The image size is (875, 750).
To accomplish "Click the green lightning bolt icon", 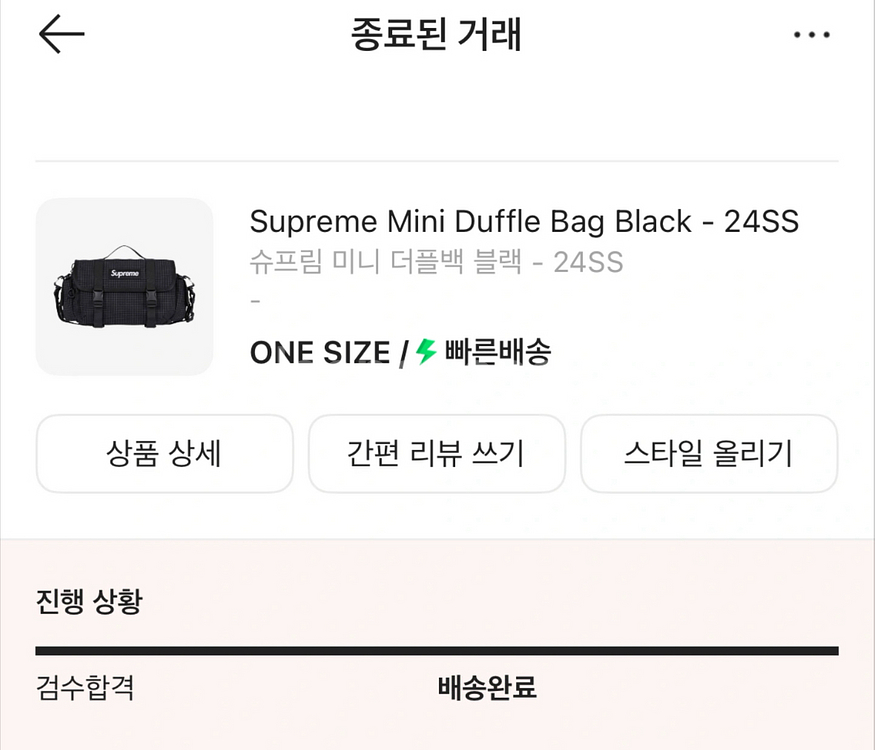I will (427, 352).
